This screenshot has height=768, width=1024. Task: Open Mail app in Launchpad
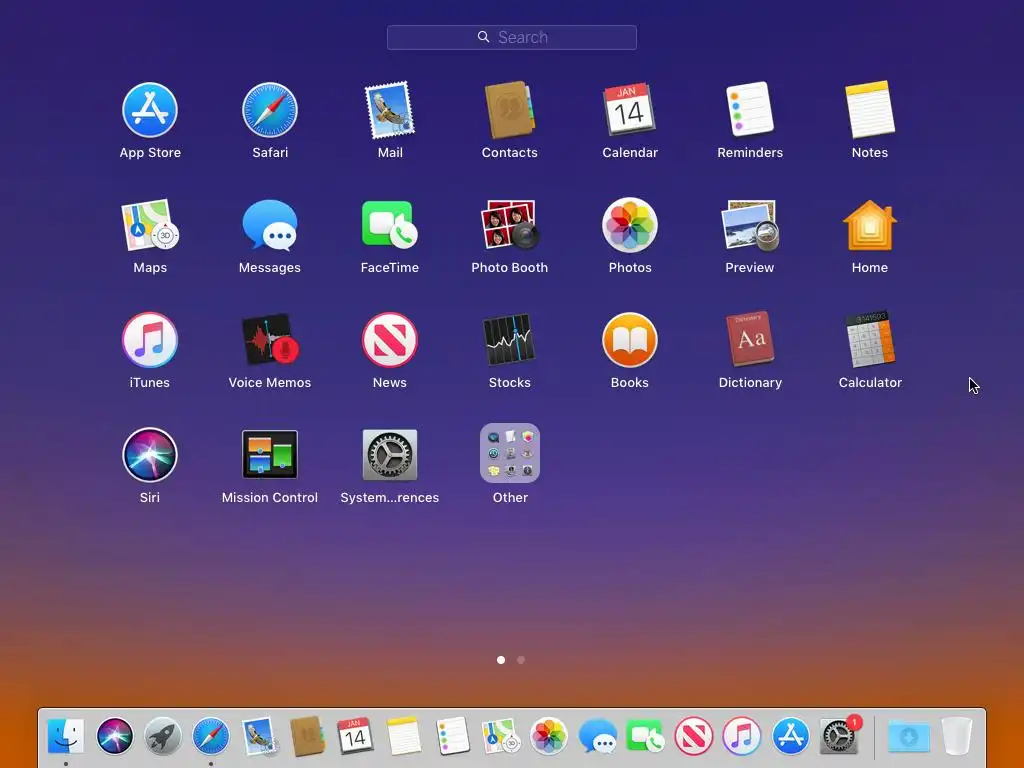390,110
